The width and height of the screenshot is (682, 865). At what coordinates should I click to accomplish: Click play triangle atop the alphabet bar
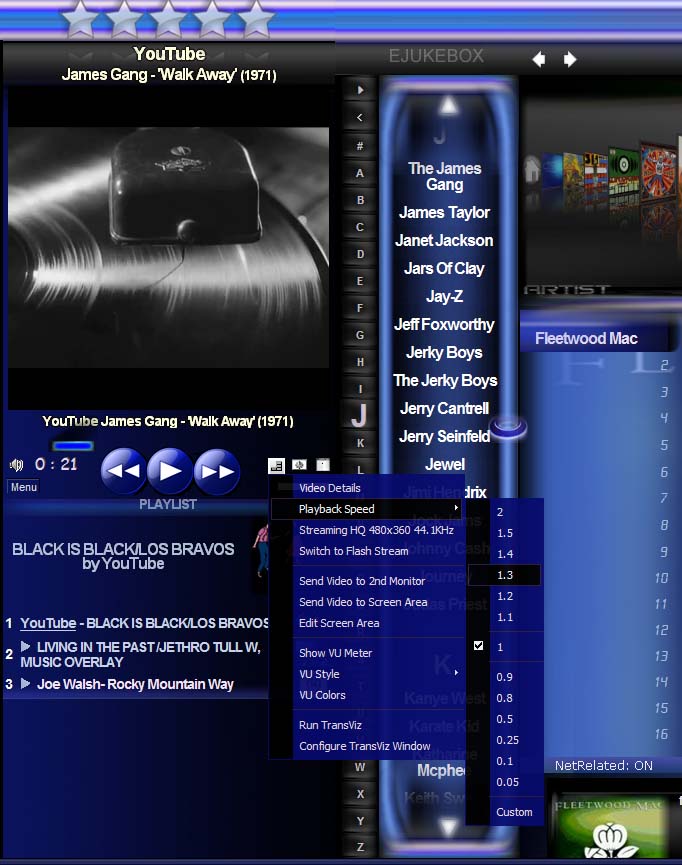point(360,90)
